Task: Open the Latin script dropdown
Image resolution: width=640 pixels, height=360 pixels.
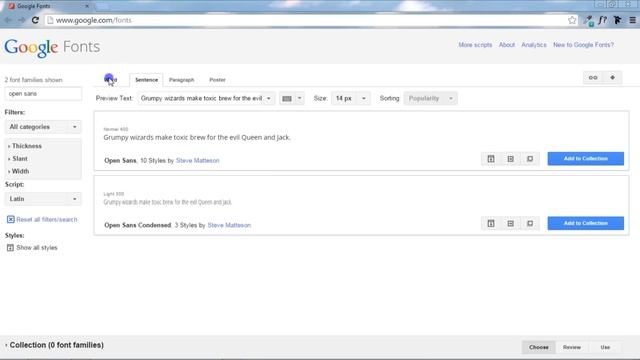Action: pyautogui.click(x=43, y=199)
